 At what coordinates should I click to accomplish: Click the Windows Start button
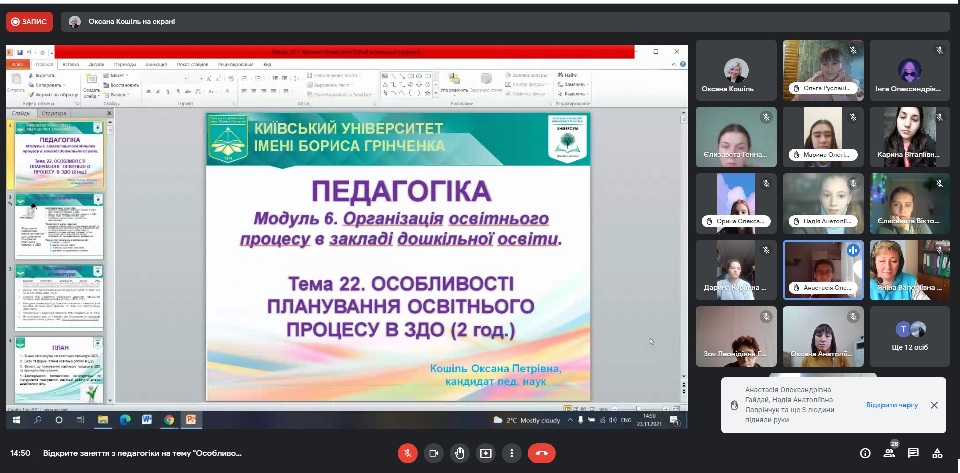coord(17,420)
